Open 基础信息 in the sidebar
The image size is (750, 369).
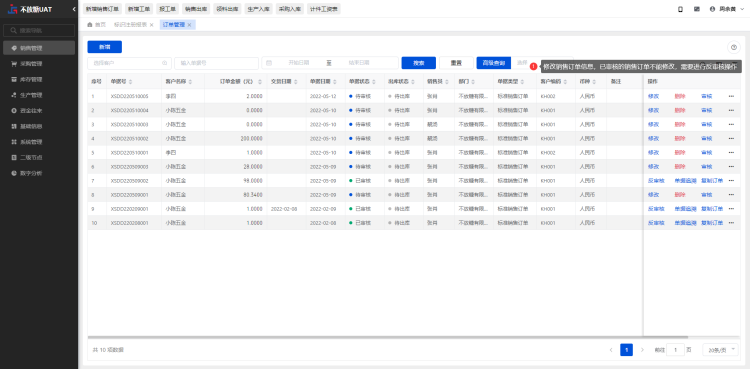pos(39,126)
